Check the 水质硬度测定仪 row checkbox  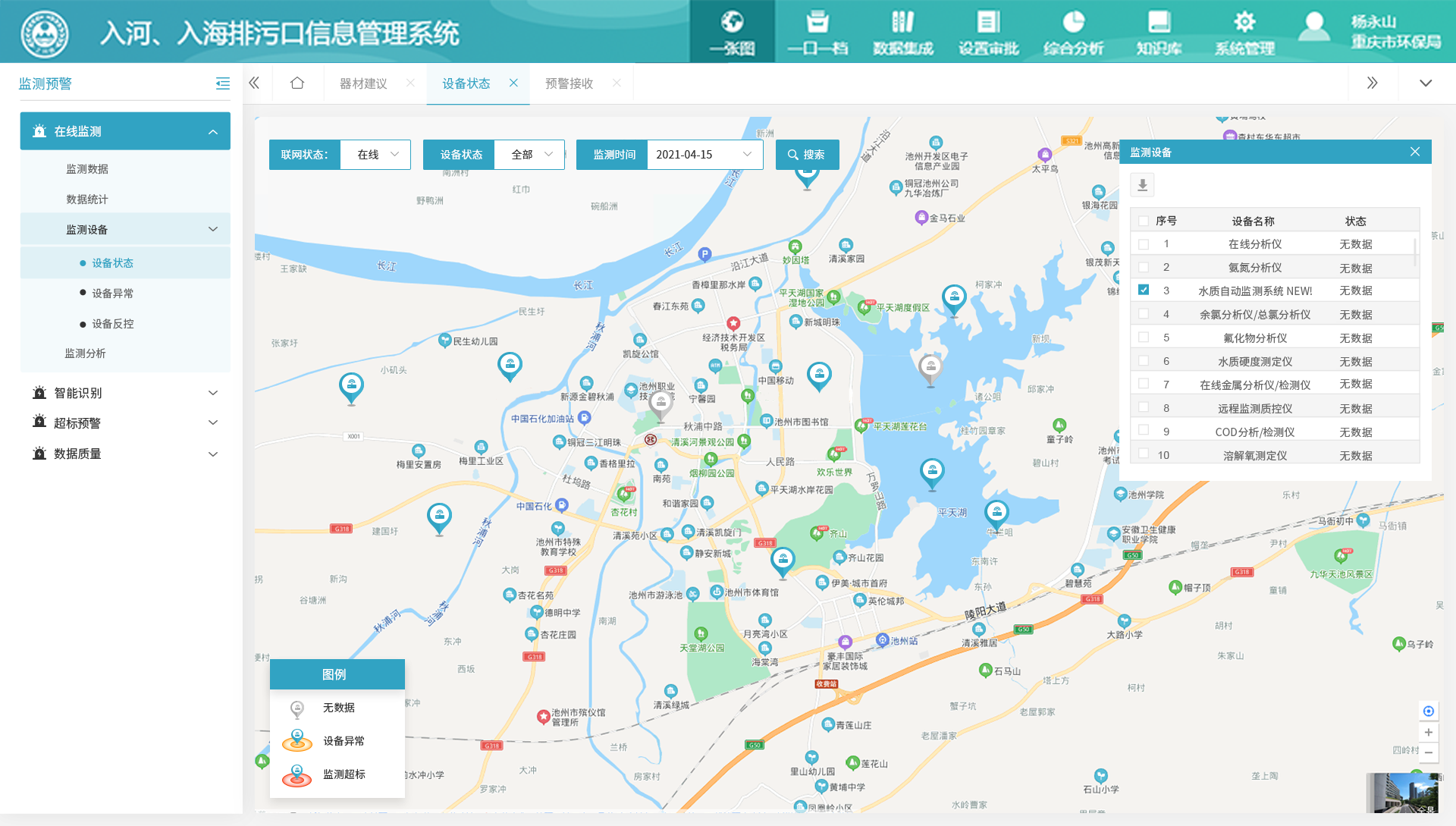tap(1144, 360)
